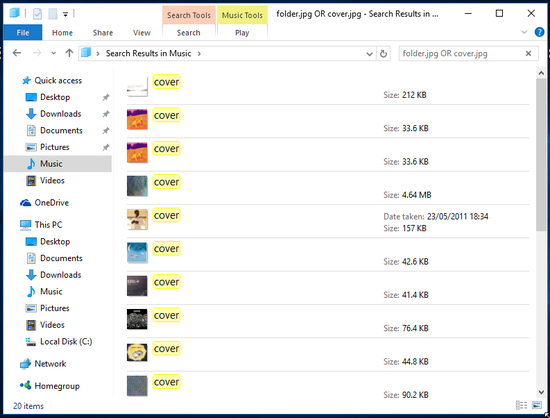This screenshot has height=418, width=550.
Task: Switch to details view in status bar
Action: click(521, 405)
